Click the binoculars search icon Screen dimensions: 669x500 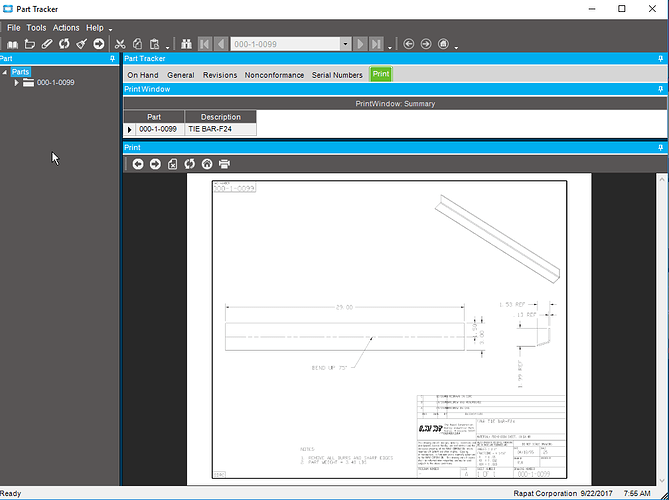(x=186, y=44)
